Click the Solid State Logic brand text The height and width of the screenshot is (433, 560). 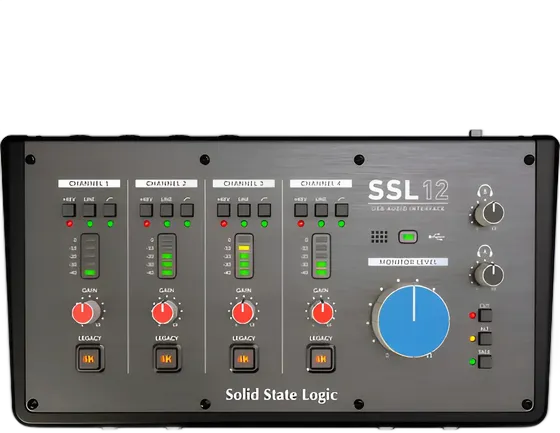[281, 395]
